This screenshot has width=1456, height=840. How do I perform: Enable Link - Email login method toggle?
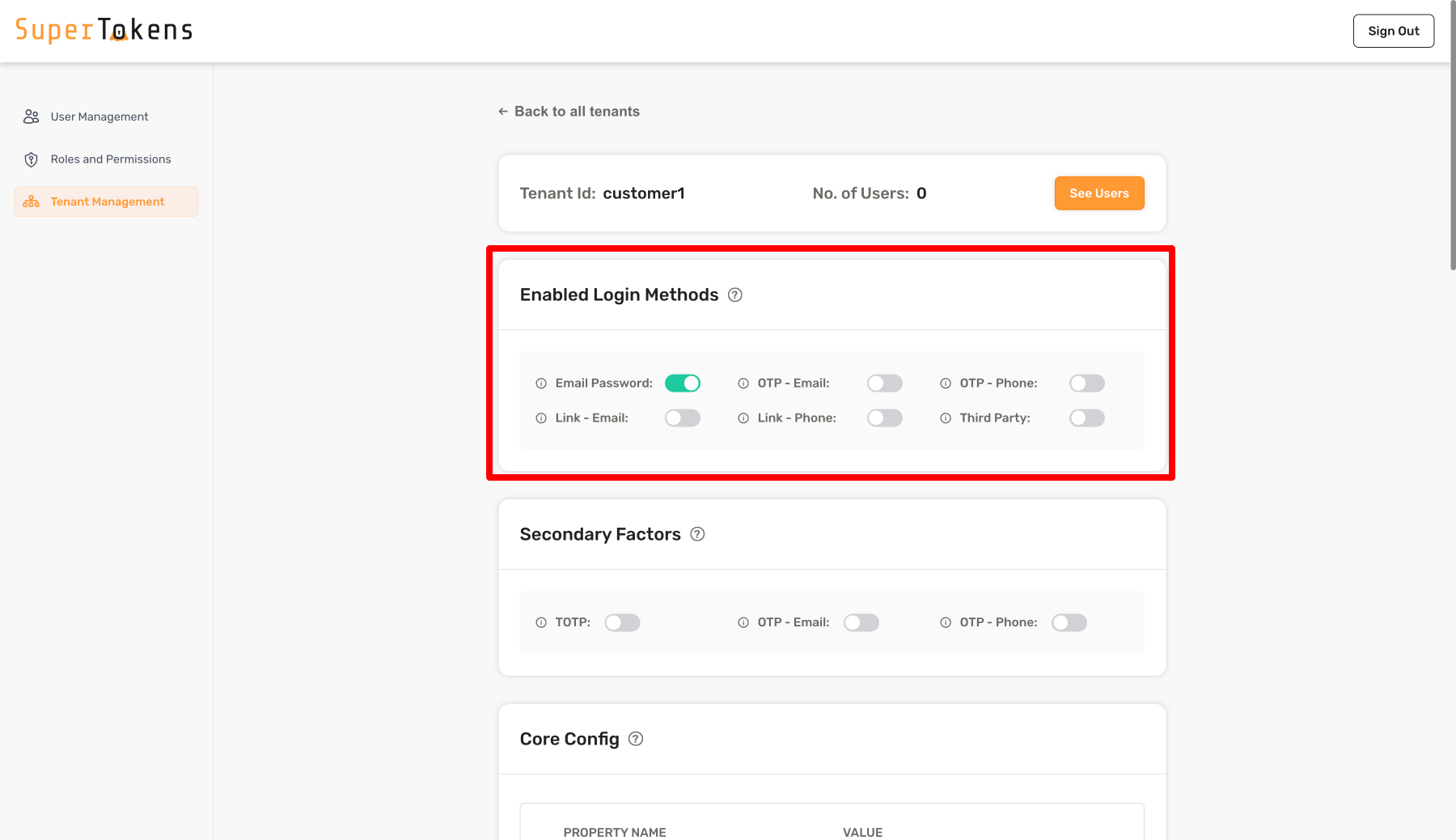(682, 418)
